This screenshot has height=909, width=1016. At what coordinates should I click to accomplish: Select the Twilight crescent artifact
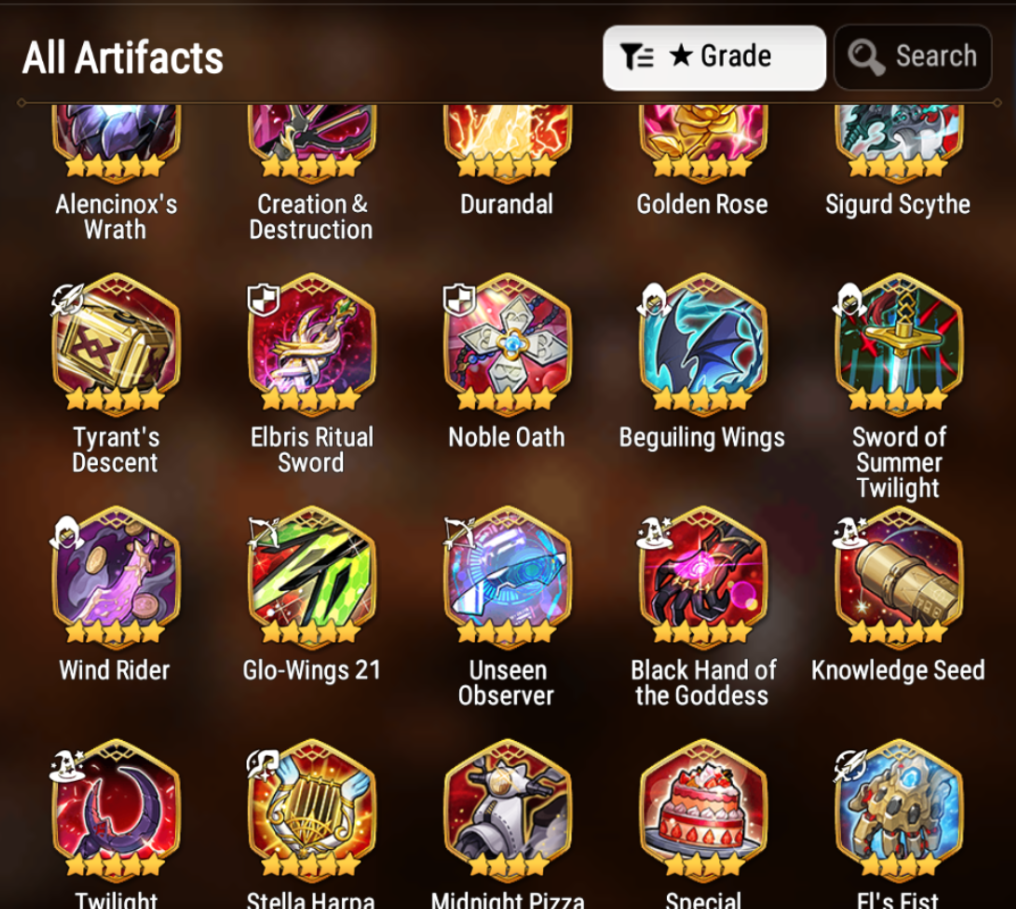[116, 808]
